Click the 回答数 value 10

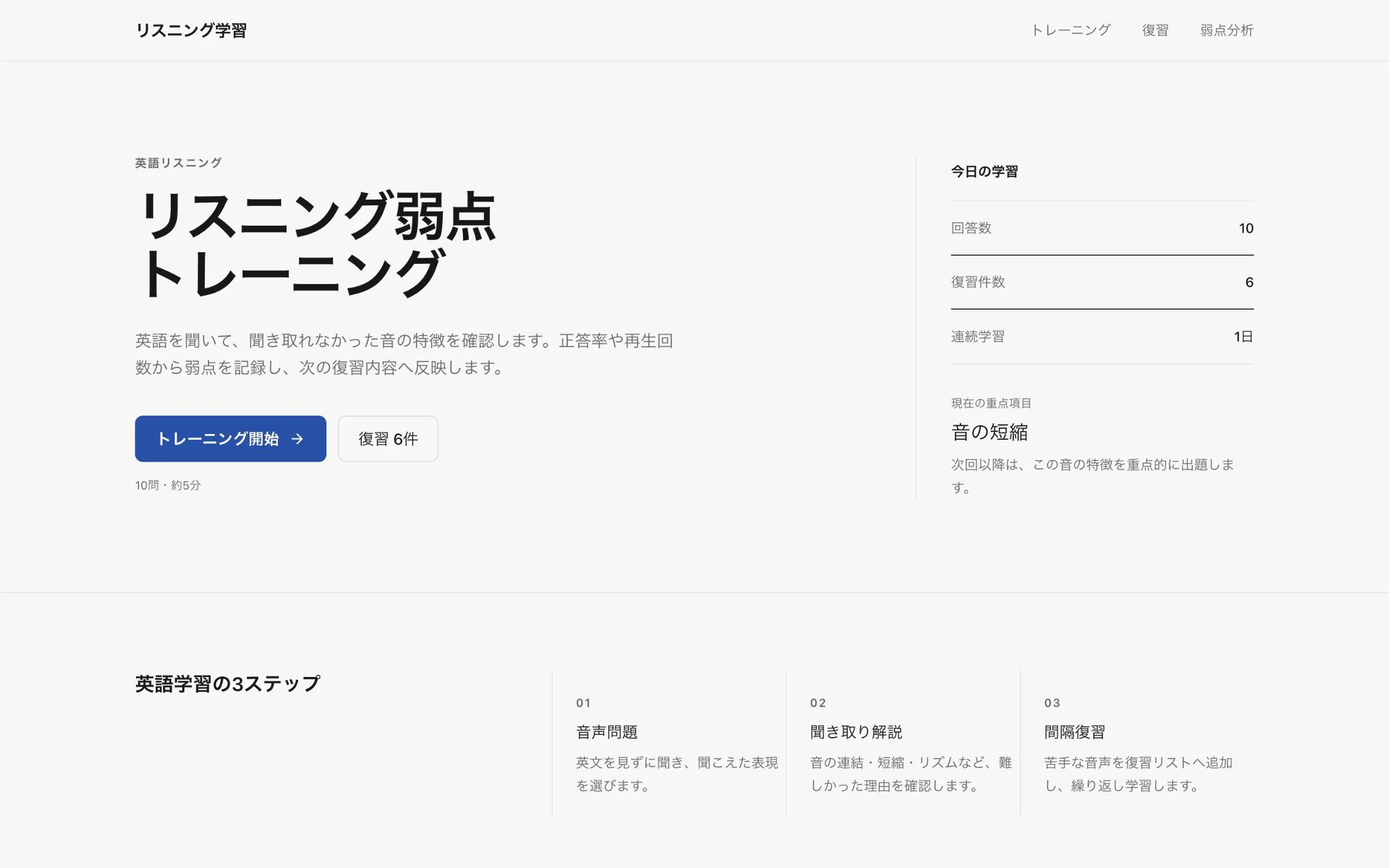pos(1246,228)
